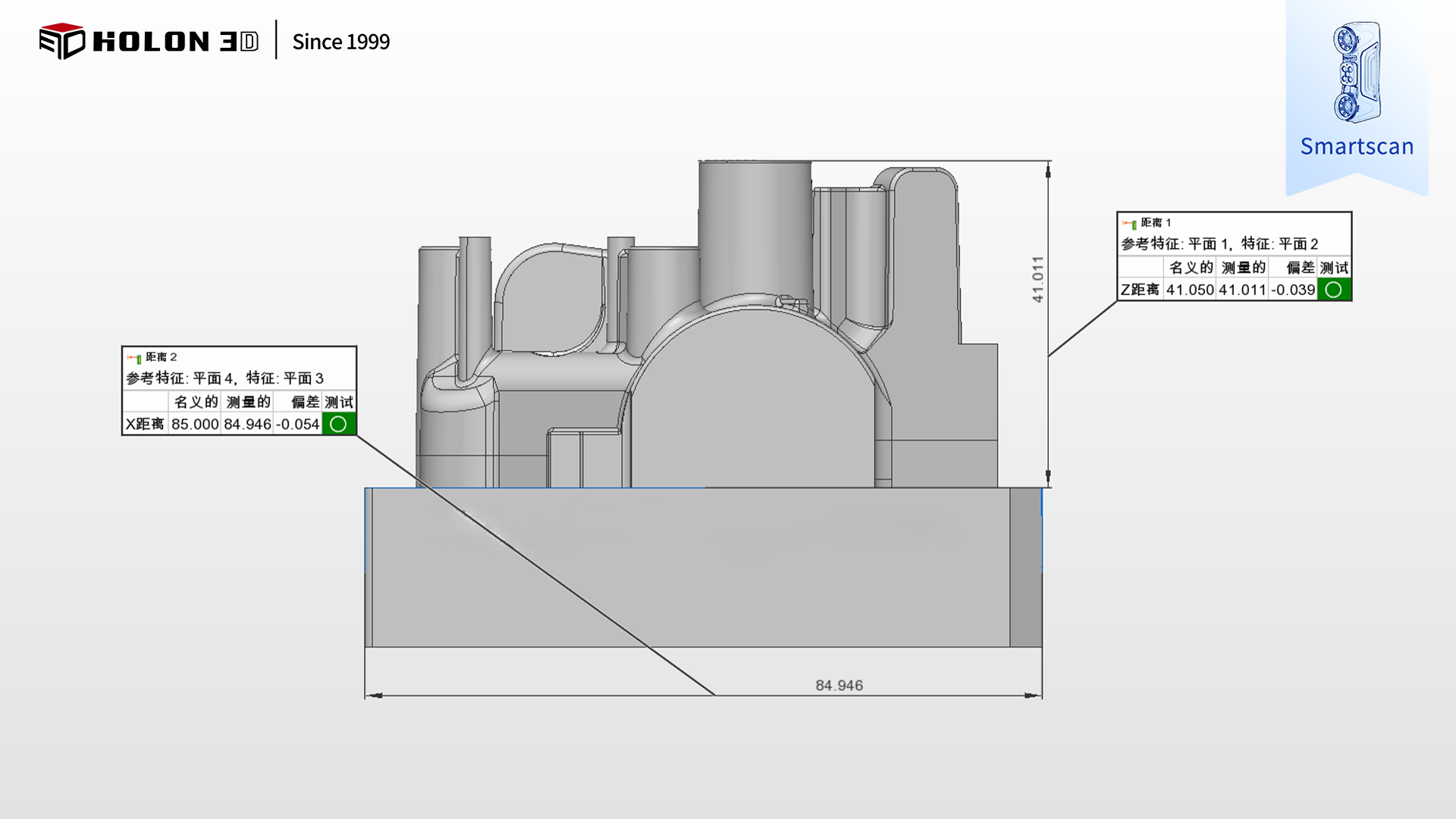Click the HOLON 3D cube logo icon

(61, 41)
